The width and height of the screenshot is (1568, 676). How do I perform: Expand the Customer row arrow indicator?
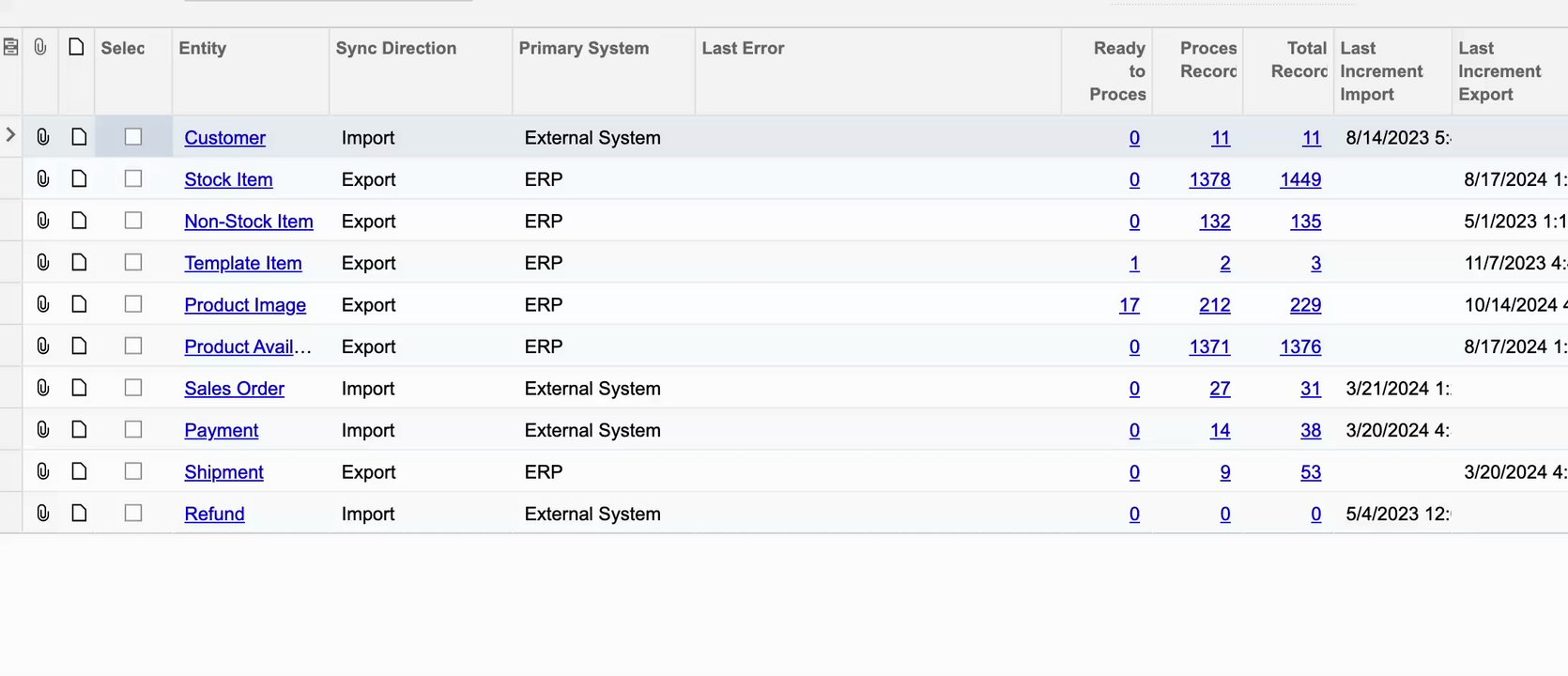click(x=10, y=135)
